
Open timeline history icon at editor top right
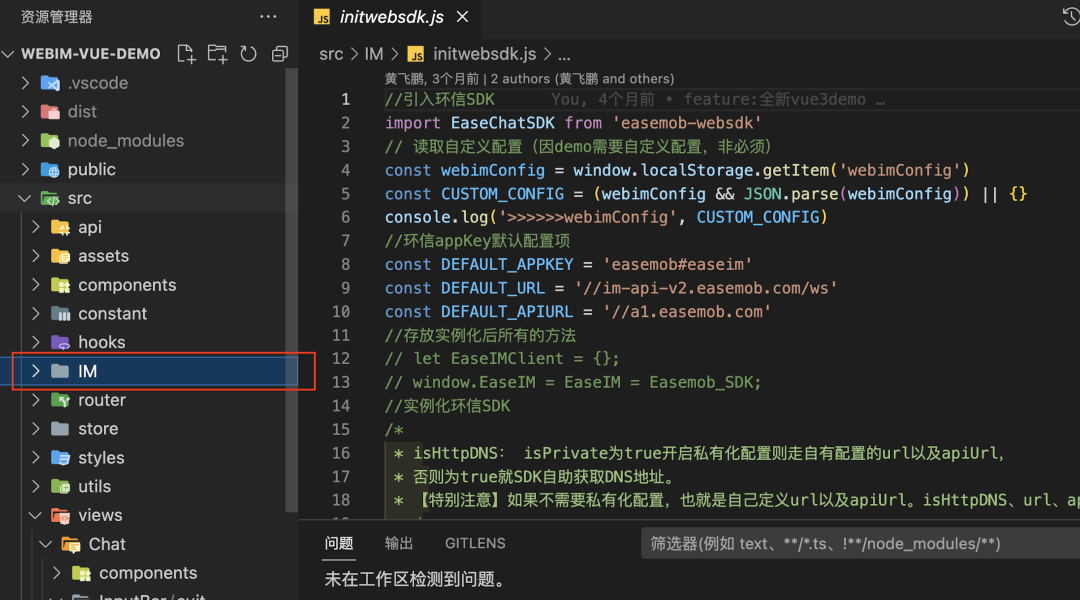pyautogui.click(x=1071, y=17)
